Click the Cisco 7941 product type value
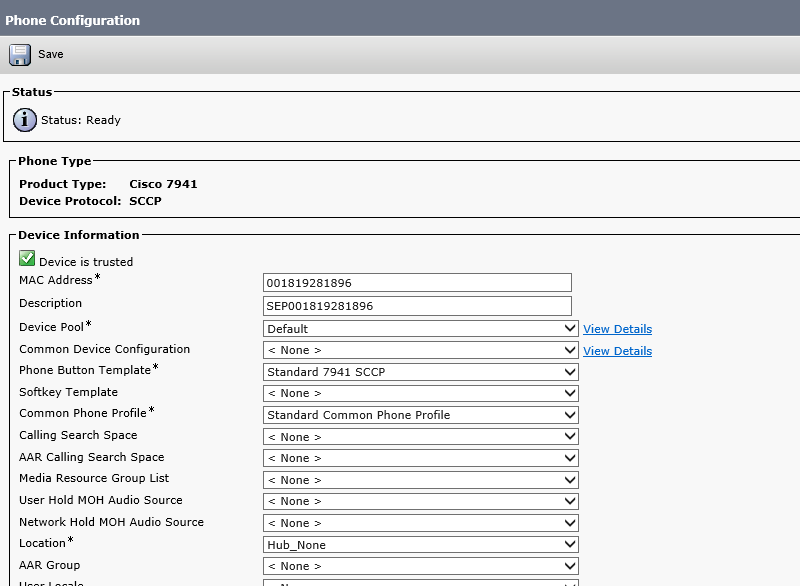The height and width of the screenshot is (586, 800). pos(163,184)
